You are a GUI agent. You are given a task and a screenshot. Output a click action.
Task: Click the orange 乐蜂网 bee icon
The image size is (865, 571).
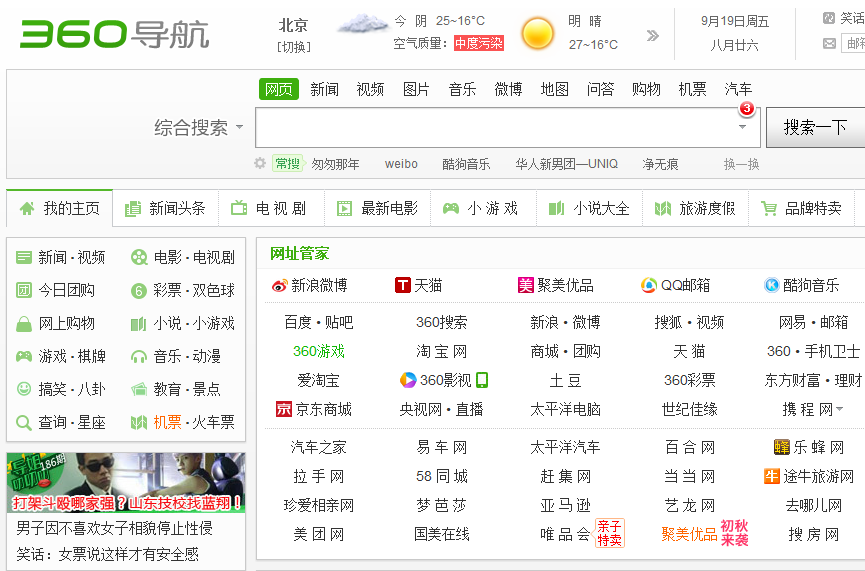pyautogui.click(x=782, y=447)
